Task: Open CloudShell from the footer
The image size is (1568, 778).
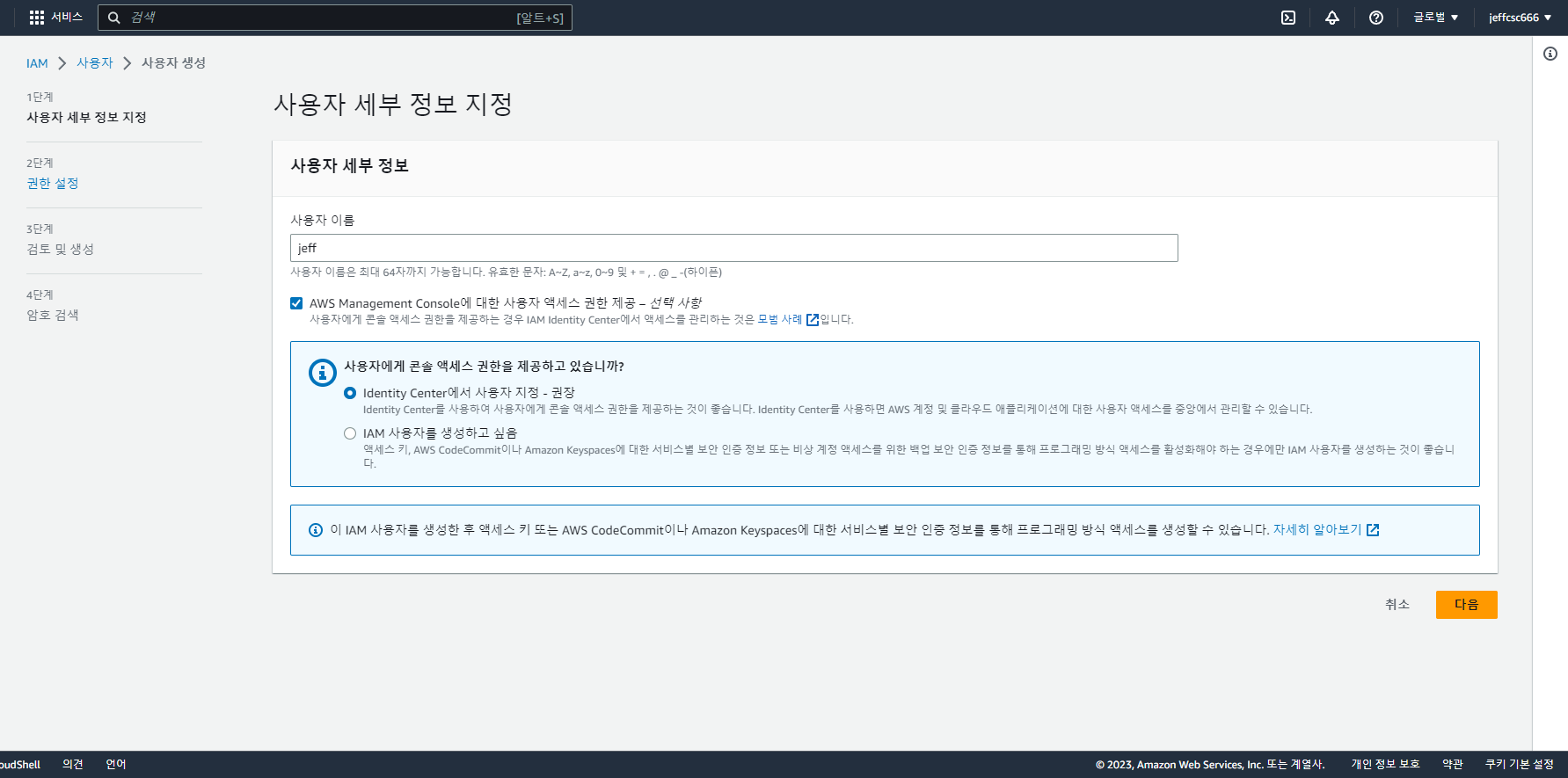Action: coord(19,765)
